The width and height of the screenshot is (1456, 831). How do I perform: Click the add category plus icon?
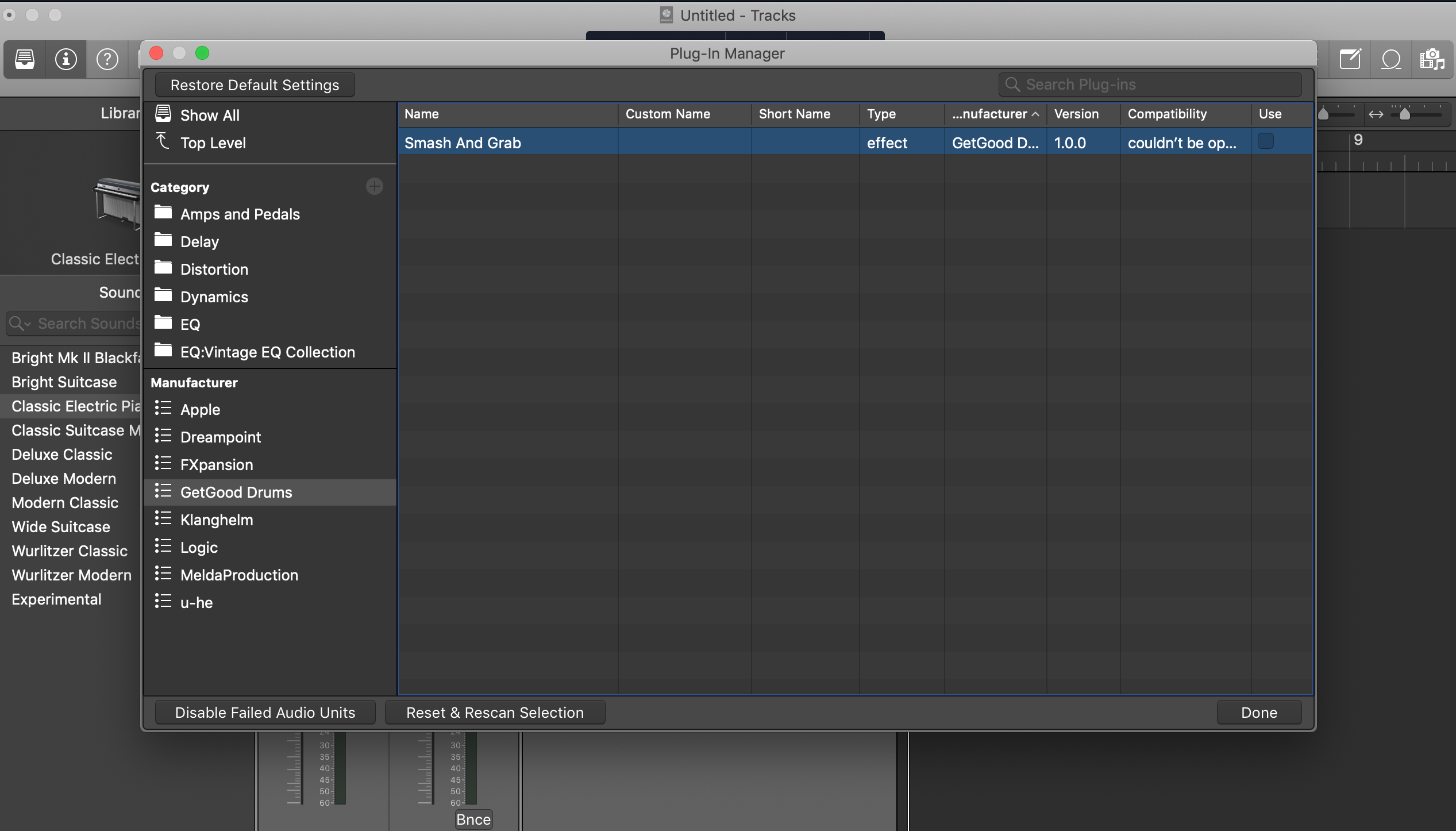(375, 186)
